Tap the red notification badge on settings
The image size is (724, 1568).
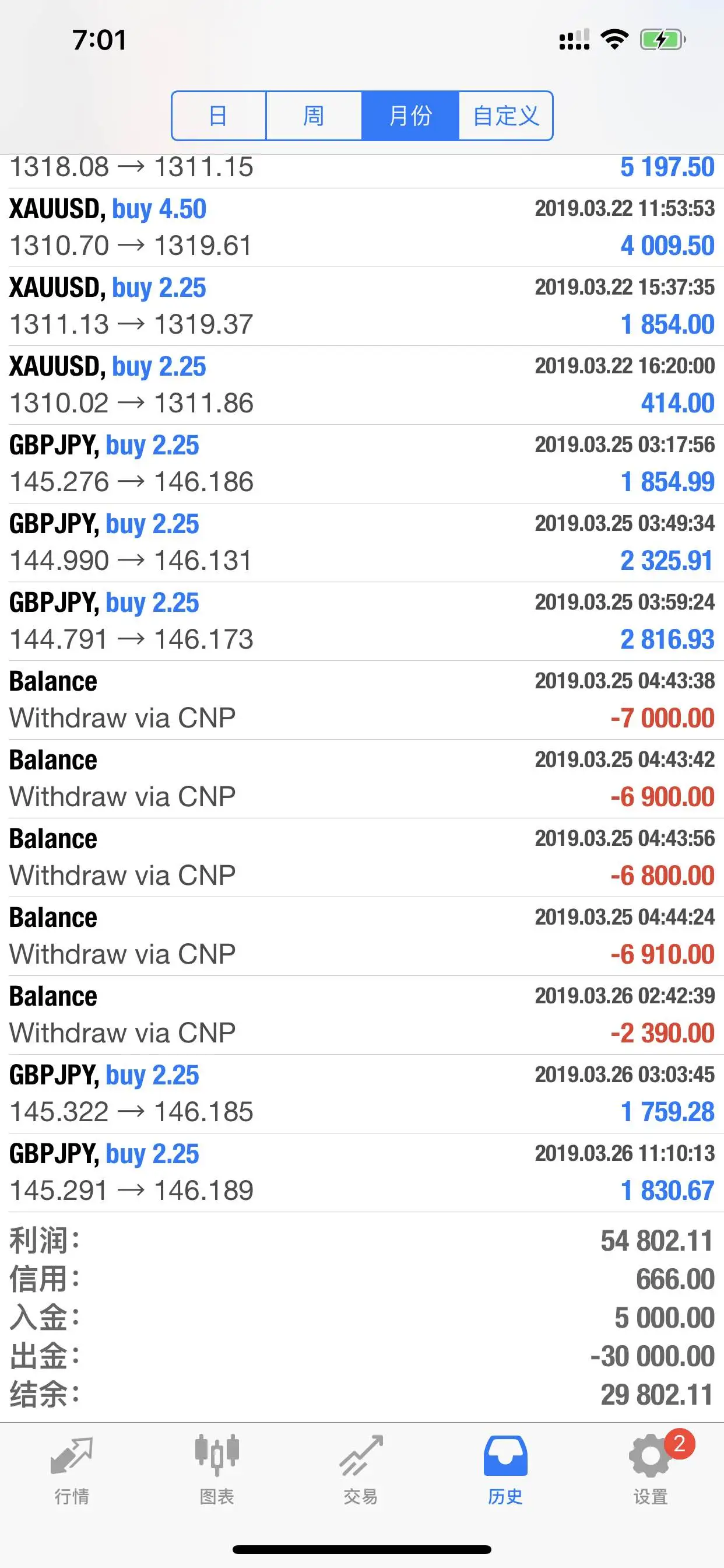pyautogui.click(x=680, y=1444)
